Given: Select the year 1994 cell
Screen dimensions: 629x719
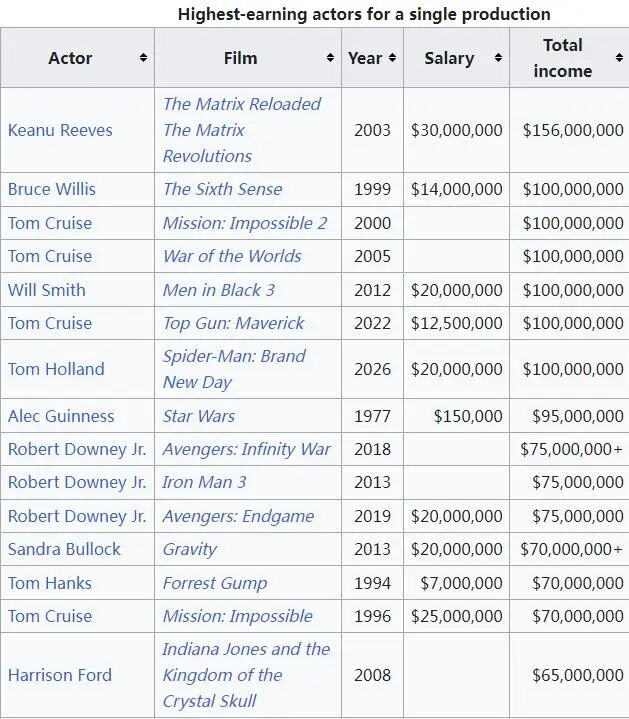Looking at the screenshot, I should coord(372,583).
